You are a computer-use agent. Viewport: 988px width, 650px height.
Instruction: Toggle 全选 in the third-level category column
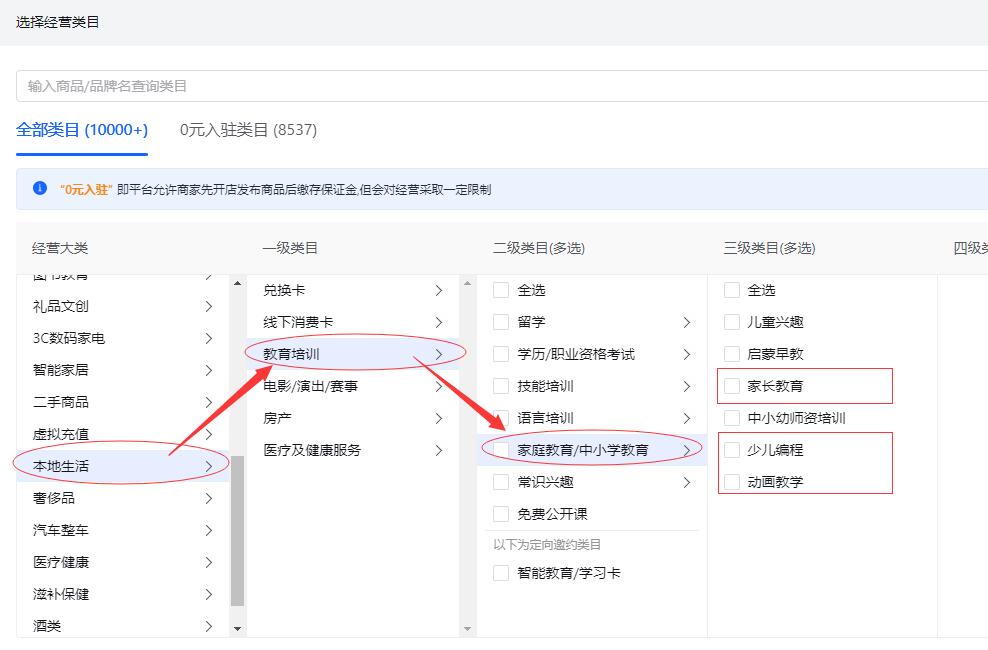732,290
